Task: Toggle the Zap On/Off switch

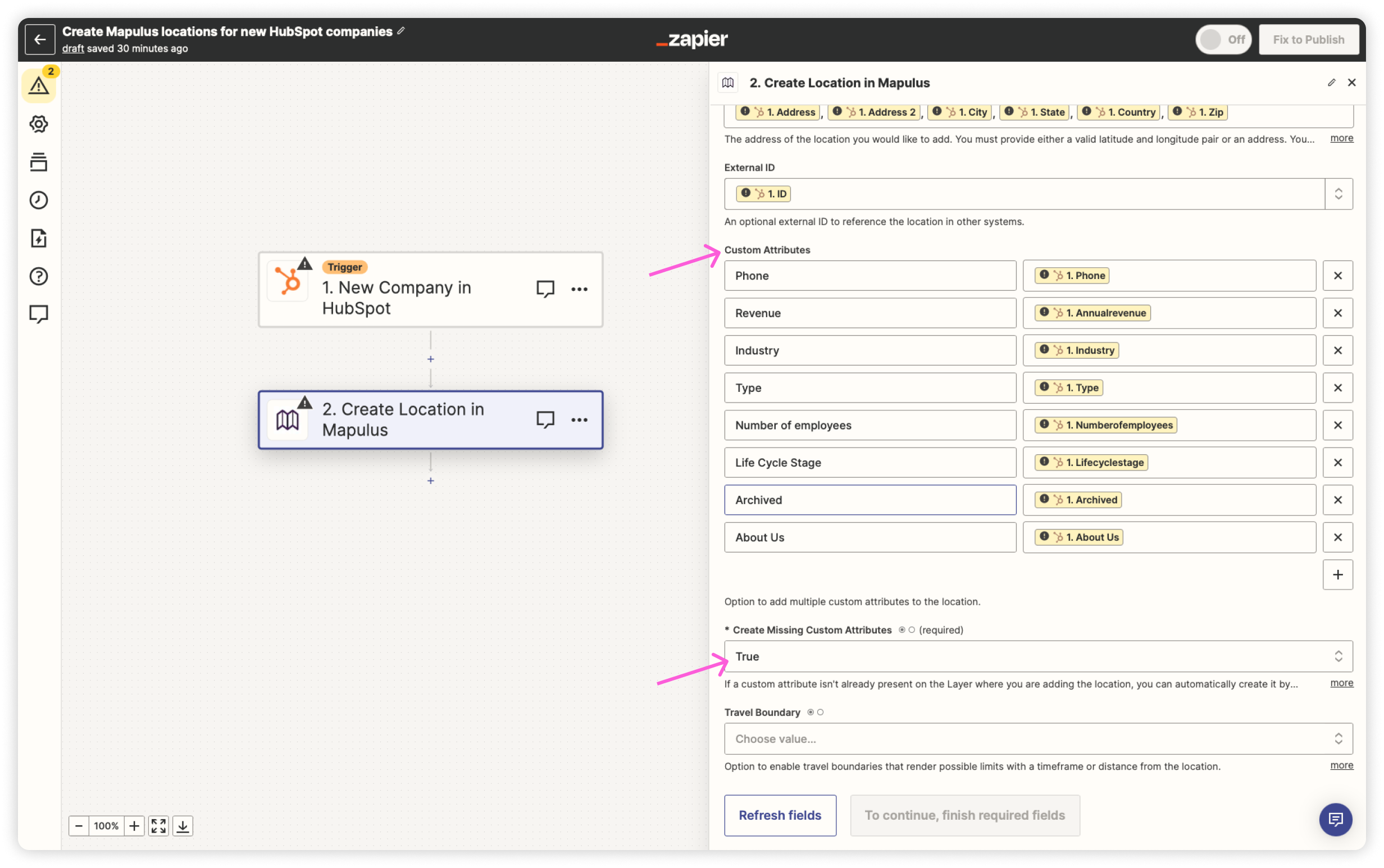Action: pos(1223,39)
